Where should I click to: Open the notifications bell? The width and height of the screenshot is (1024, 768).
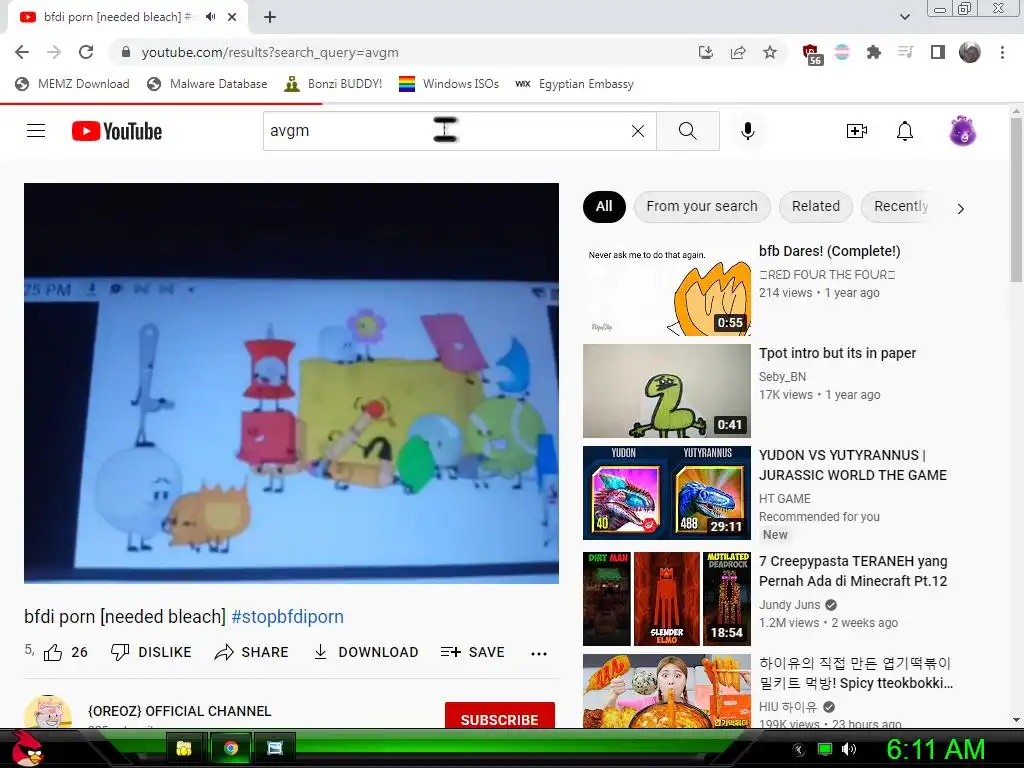point(904,131)
